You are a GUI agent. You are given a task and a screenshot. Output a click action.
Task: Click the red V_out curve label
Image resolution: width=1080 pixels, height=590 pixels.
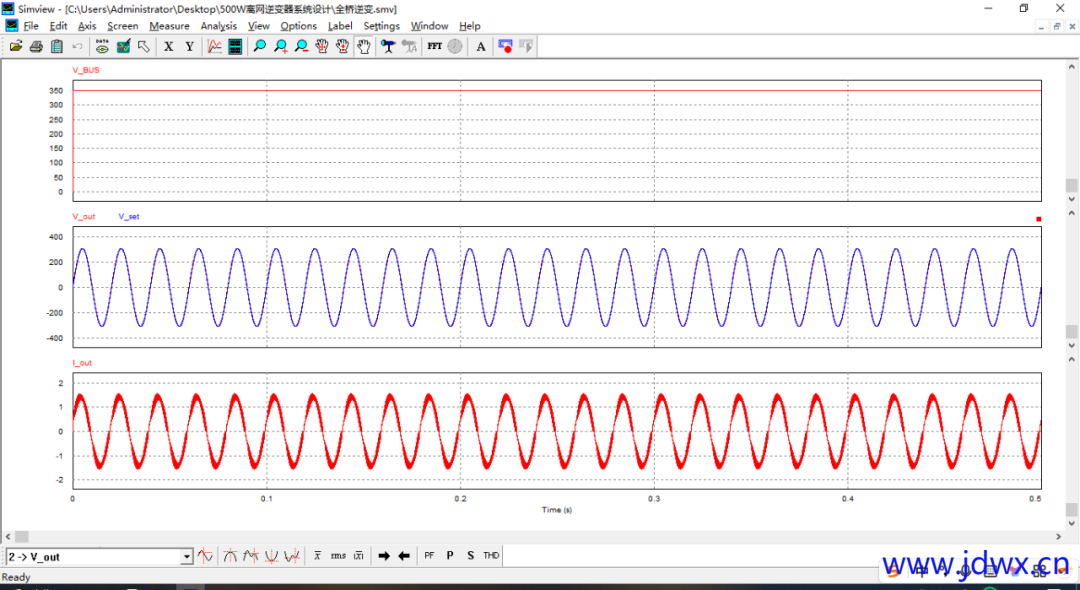pyautogui.click(x=84, y=216)
